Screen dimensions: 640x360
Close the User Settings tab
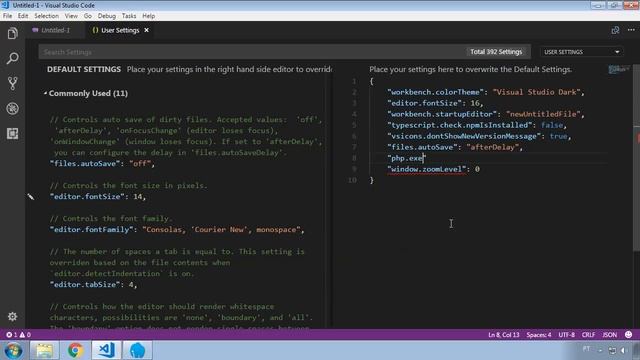(x=147, y=30)
